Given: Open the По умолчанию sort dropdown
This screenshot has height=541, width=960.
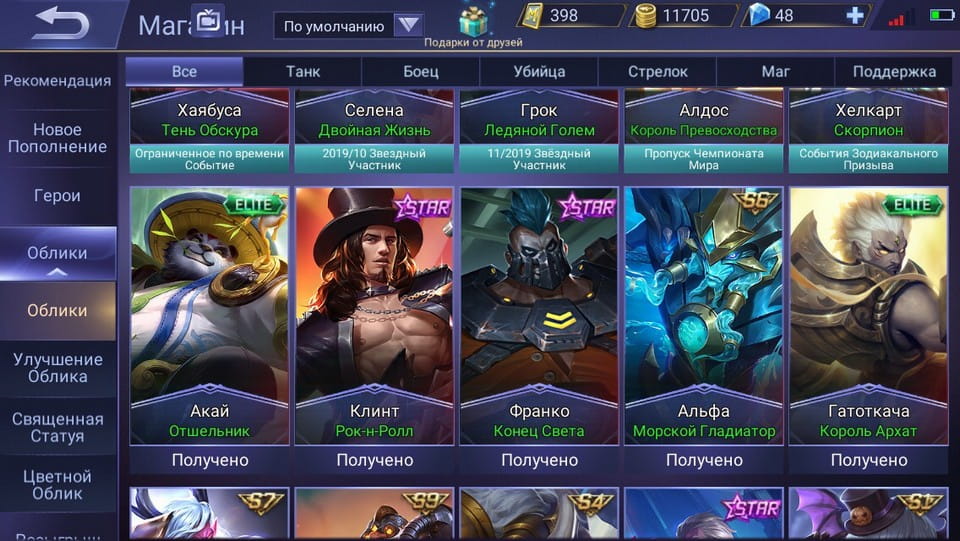Looking at the screenshot, I should coord(349,26).
